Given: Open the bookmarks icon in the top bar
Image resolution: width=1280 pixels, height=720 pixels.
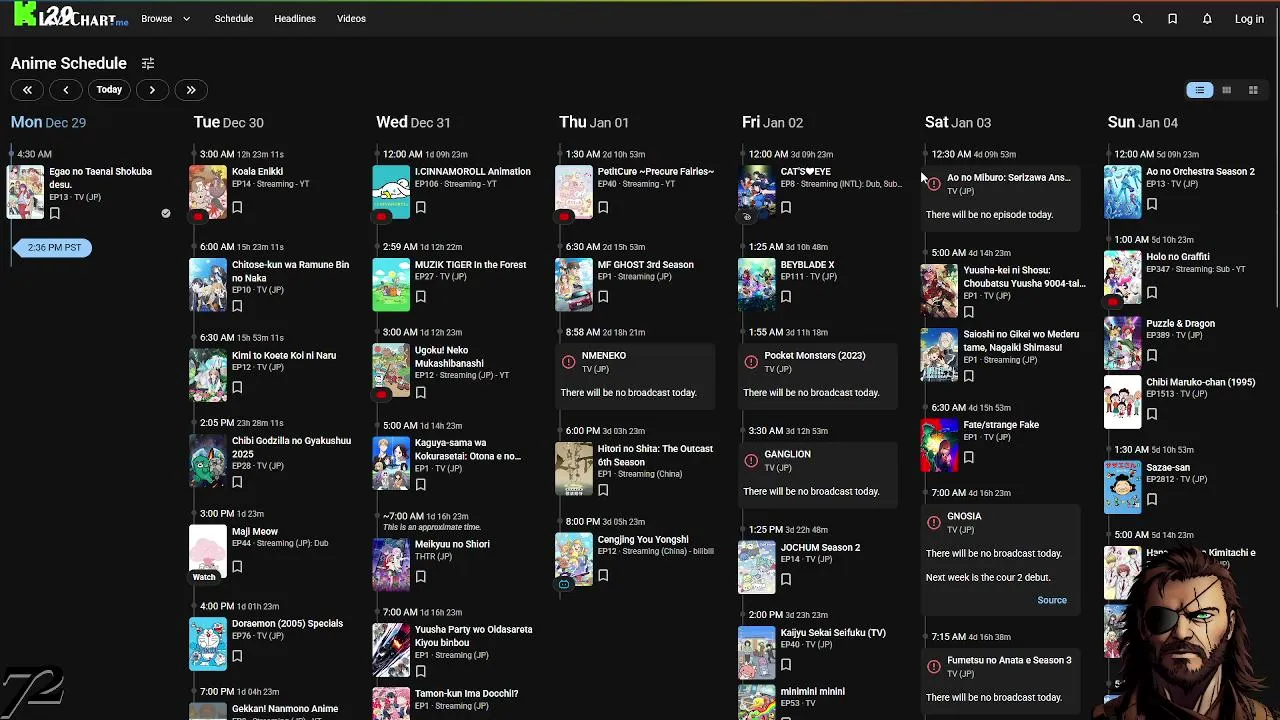Looking at the screenshot, I should click(1172, 18).
